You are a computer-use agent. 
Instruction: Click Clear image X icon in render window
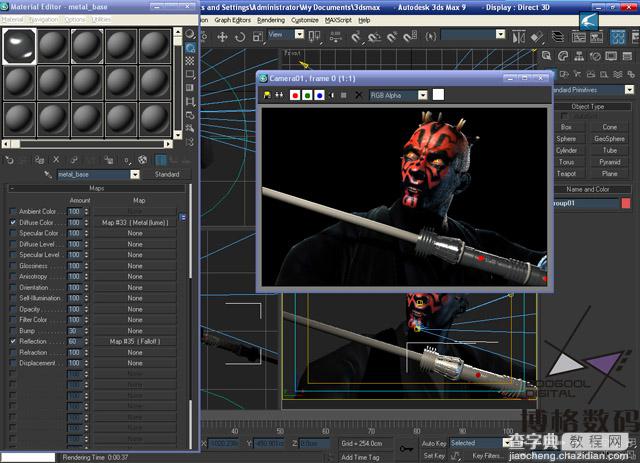(x=358, y=96)
